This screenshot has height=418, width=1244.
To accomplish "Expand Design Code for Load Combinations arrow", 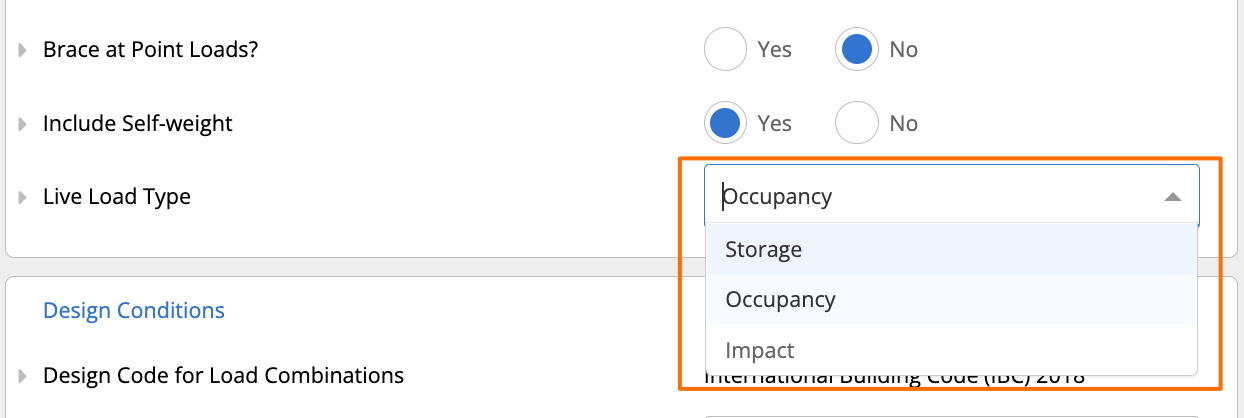I will [x=22, y=377].
